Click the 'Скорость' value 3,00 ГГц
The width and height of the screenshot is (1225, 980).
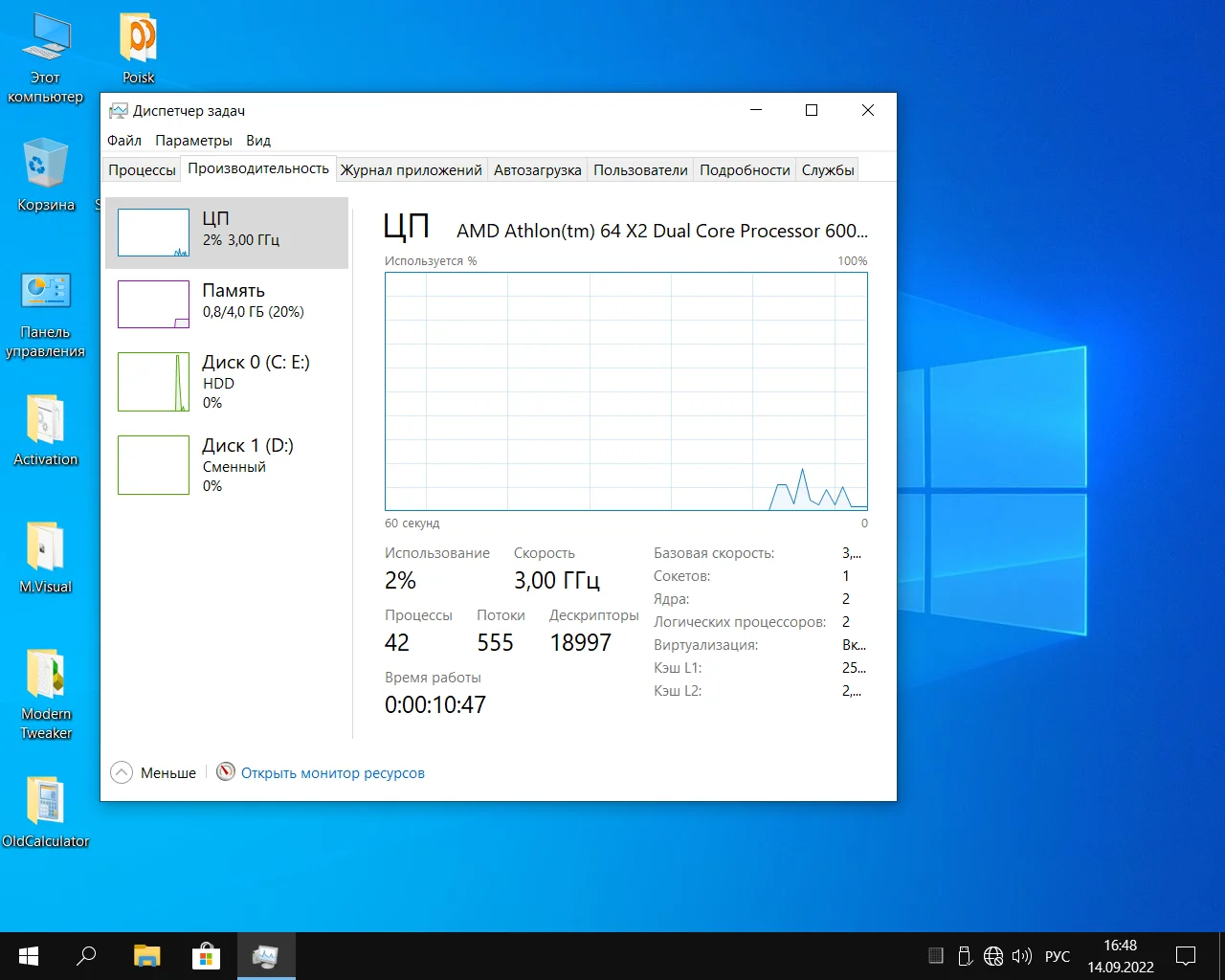[x=557, y=580]
